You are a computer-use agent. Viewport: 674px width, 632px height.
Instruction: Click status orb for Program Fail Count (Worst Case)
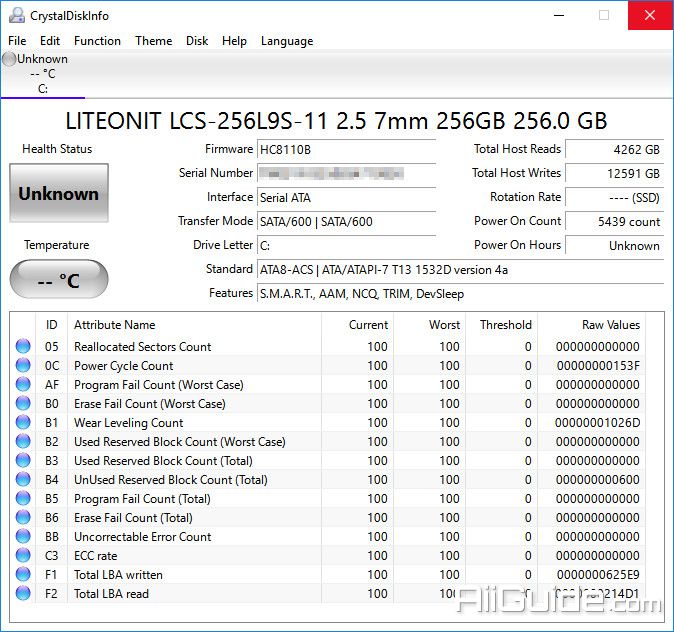pos(23,384)
